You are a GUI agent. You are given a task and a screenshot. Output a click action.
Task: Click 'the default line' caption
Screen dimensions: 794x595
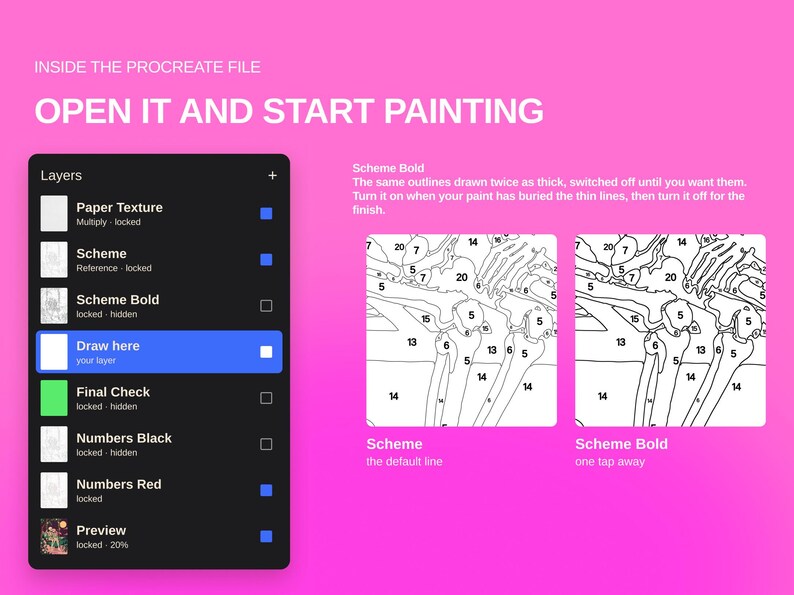pyautogui.click(x=405, y=461)
